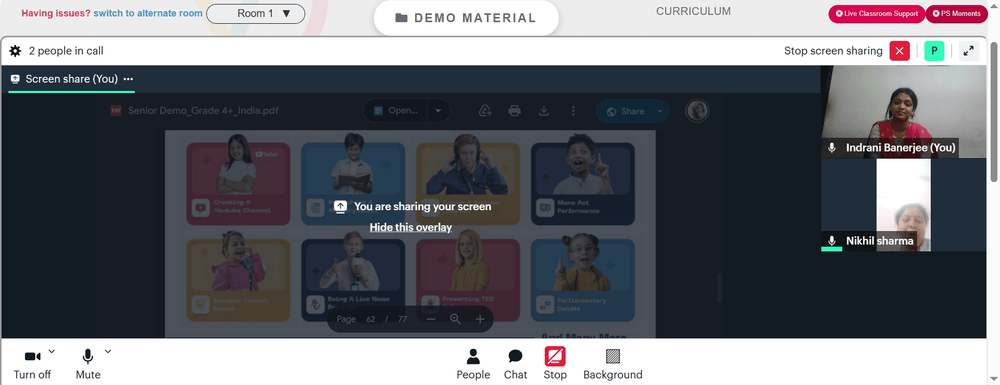Screen dimensions: 1000x385
Task: Click the Senior Demo_Grade 4+_India.pdf filename
Action: tap(203, 110)
